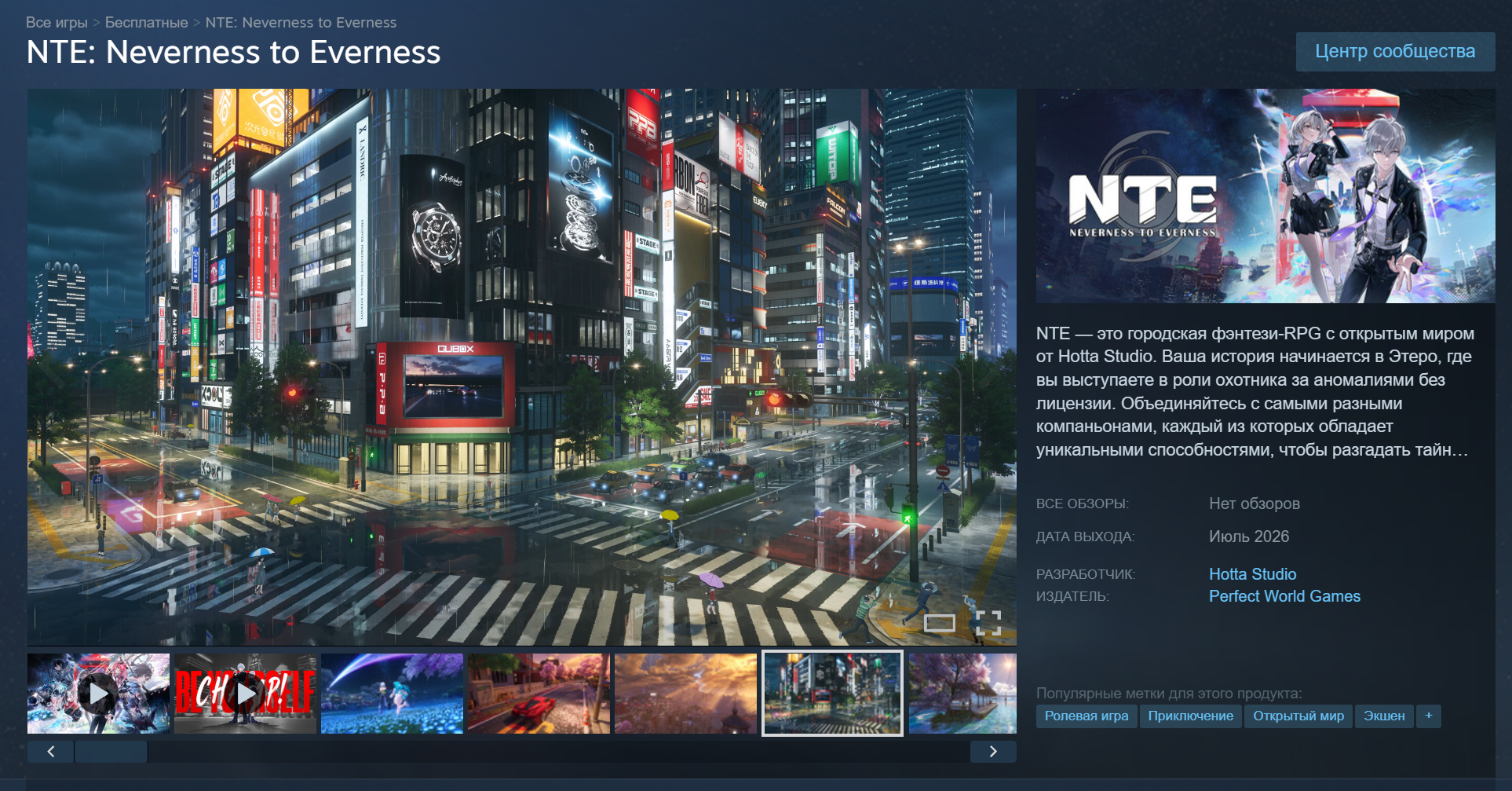Click the release date Июль 2026
1512x791 pixels.
coord(1249,536)
